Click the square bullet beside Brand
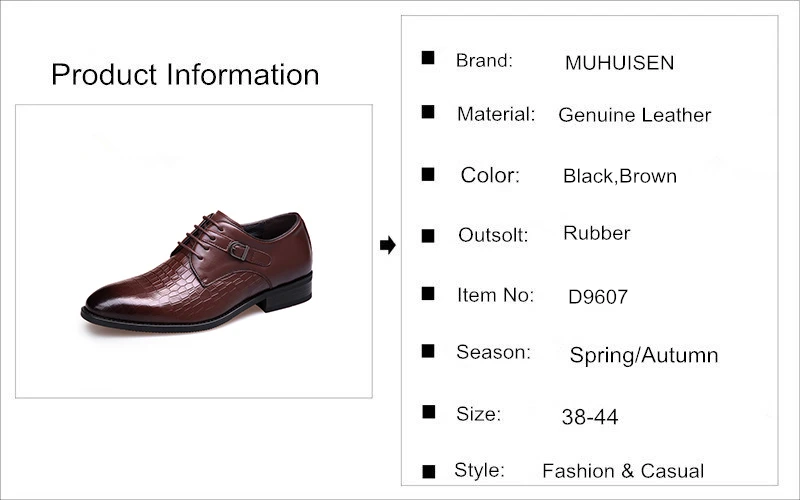Image resolution: width=800 pixels, height=500 pixels. (428, 58)
